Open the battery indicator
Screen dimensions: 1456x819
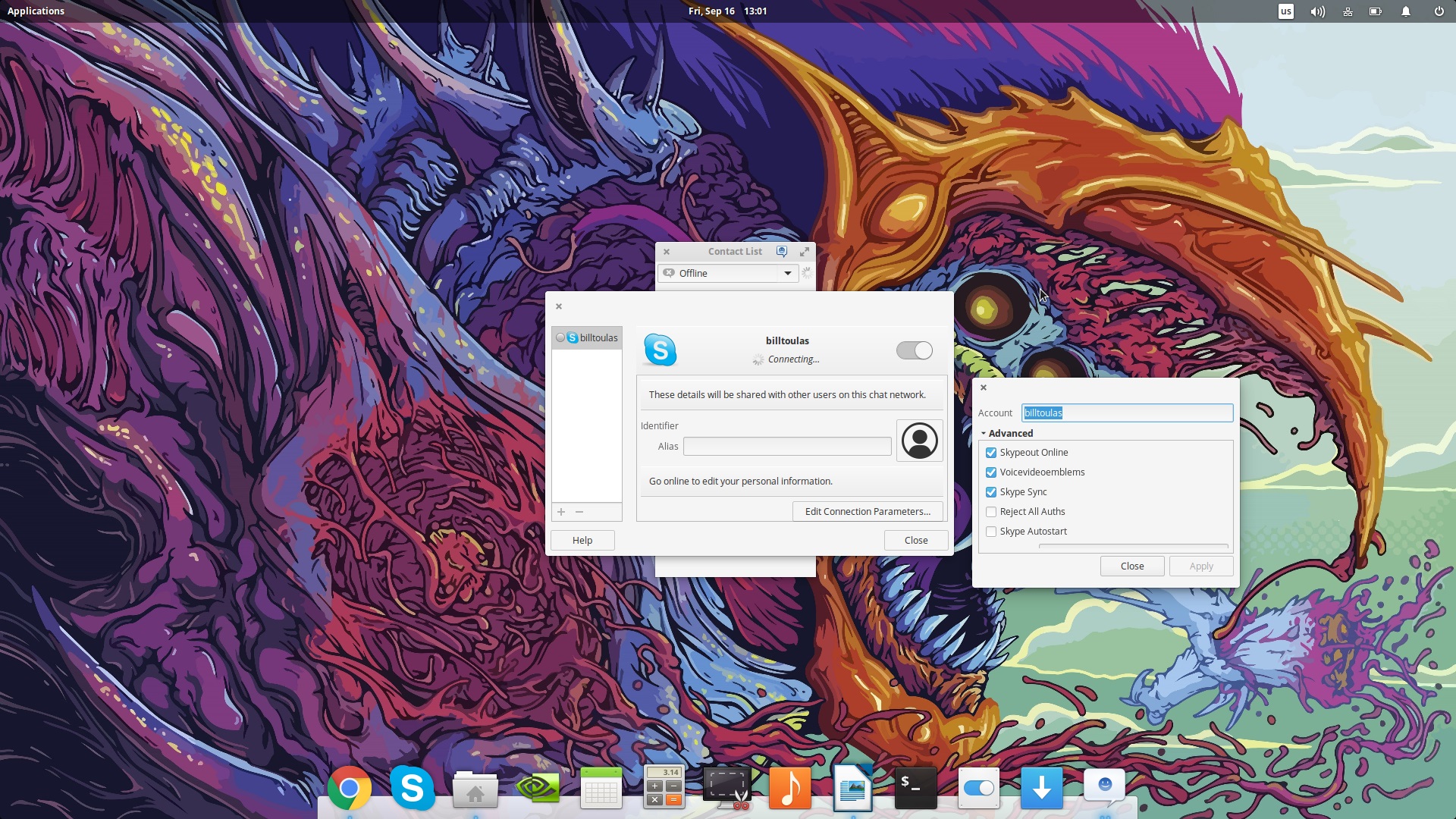(x=1376, y=11)
